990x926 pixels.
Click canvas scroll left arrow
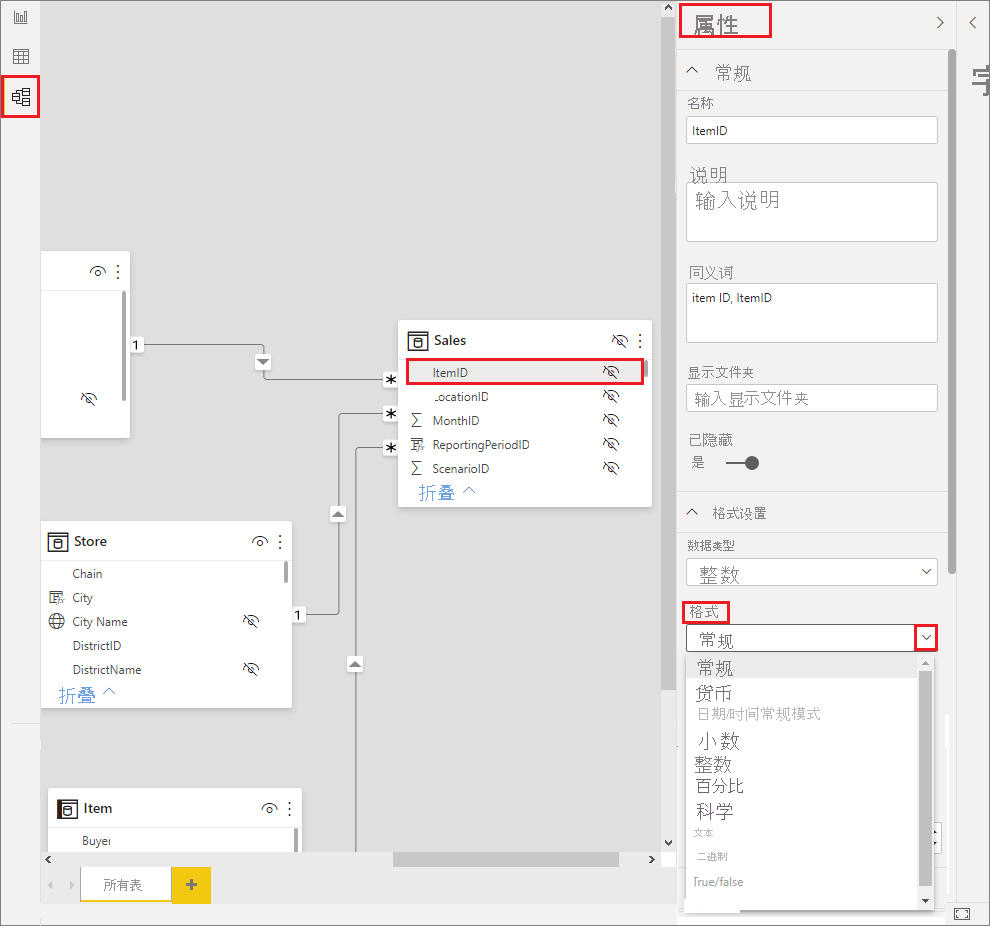pyautogui.click(x=48, y=860)
